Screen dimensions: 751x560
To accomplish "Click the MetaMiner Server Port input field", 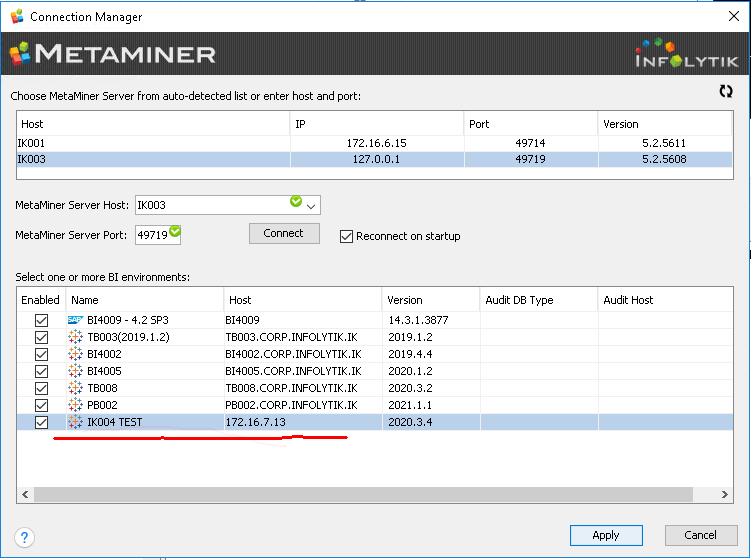I will pyautogui.click(x=158, y=235).
